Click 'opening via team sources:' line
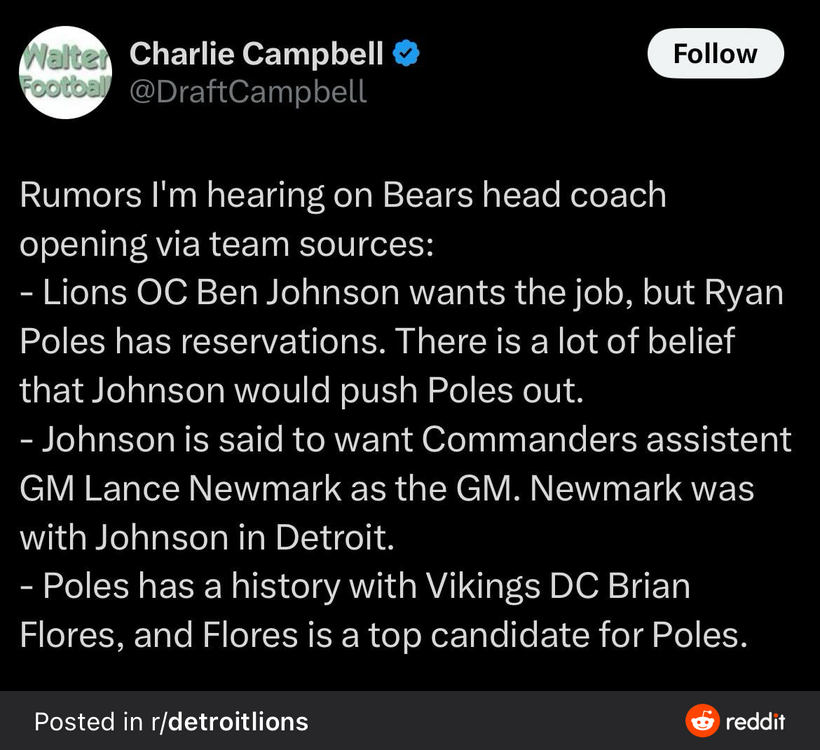 pyautogui.click(x=227, y=245)
